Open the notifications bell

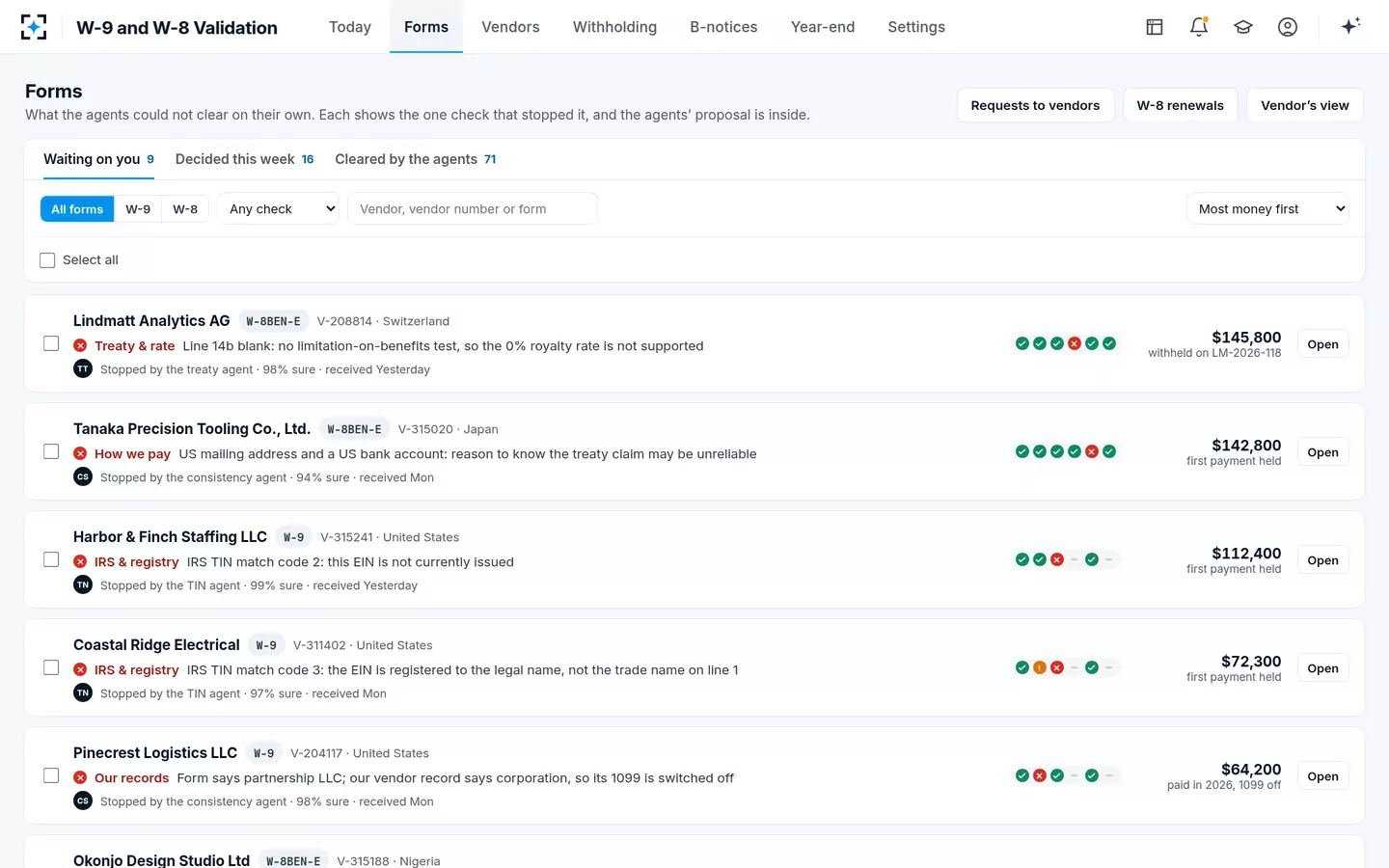click(1199, 27)
